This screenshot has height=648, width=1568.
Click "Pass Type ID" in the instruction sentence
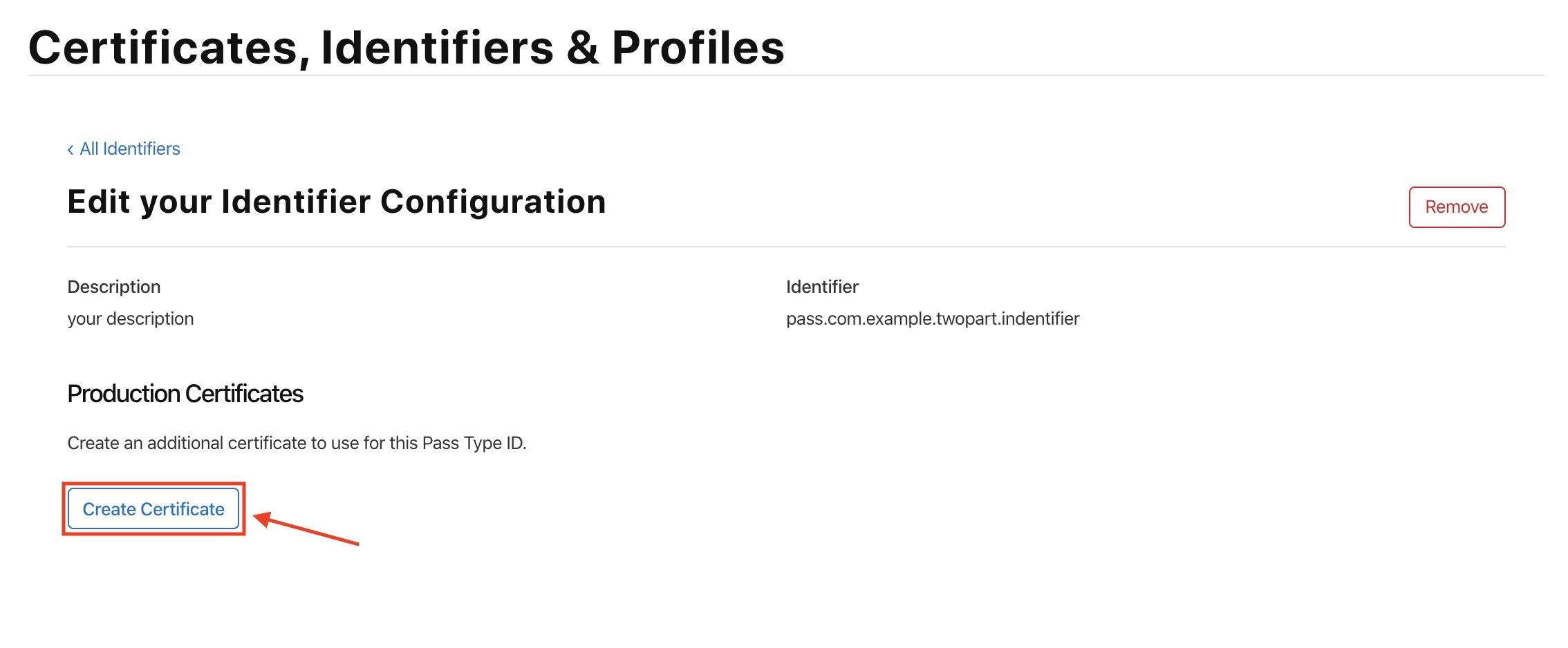coord(473,443)
